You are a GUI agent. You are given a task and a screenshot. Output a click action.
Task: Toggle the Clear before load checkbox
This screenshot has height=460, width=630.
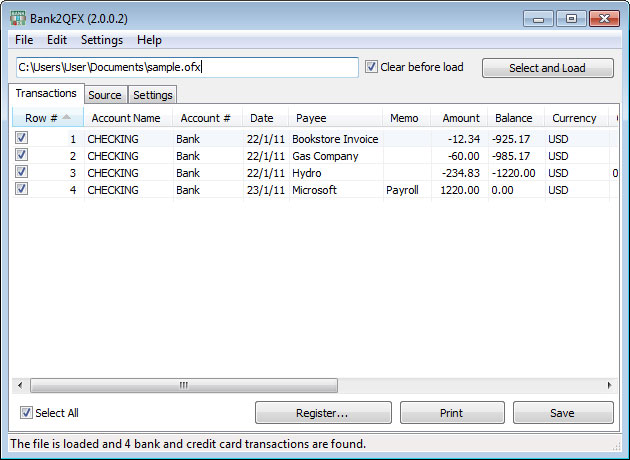[x=371, y=67]
